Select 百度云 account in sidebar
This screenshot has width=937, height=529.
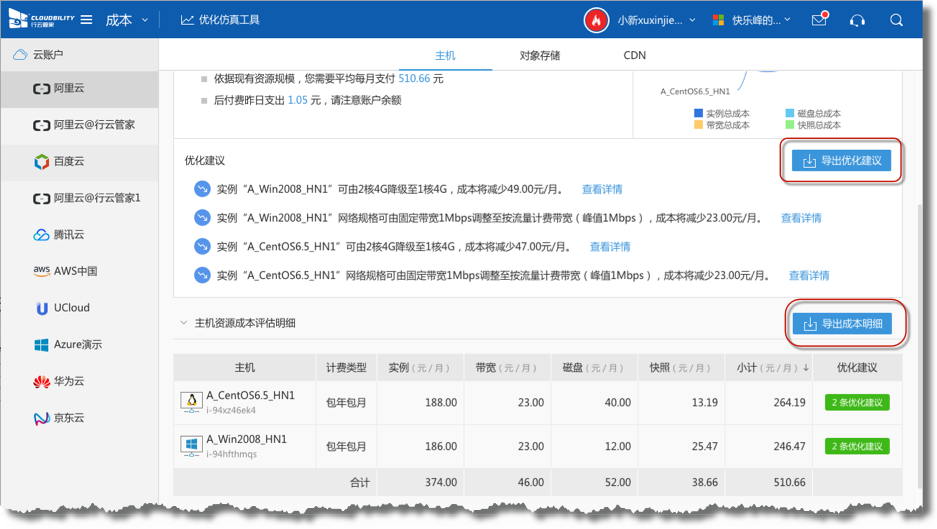68,161
